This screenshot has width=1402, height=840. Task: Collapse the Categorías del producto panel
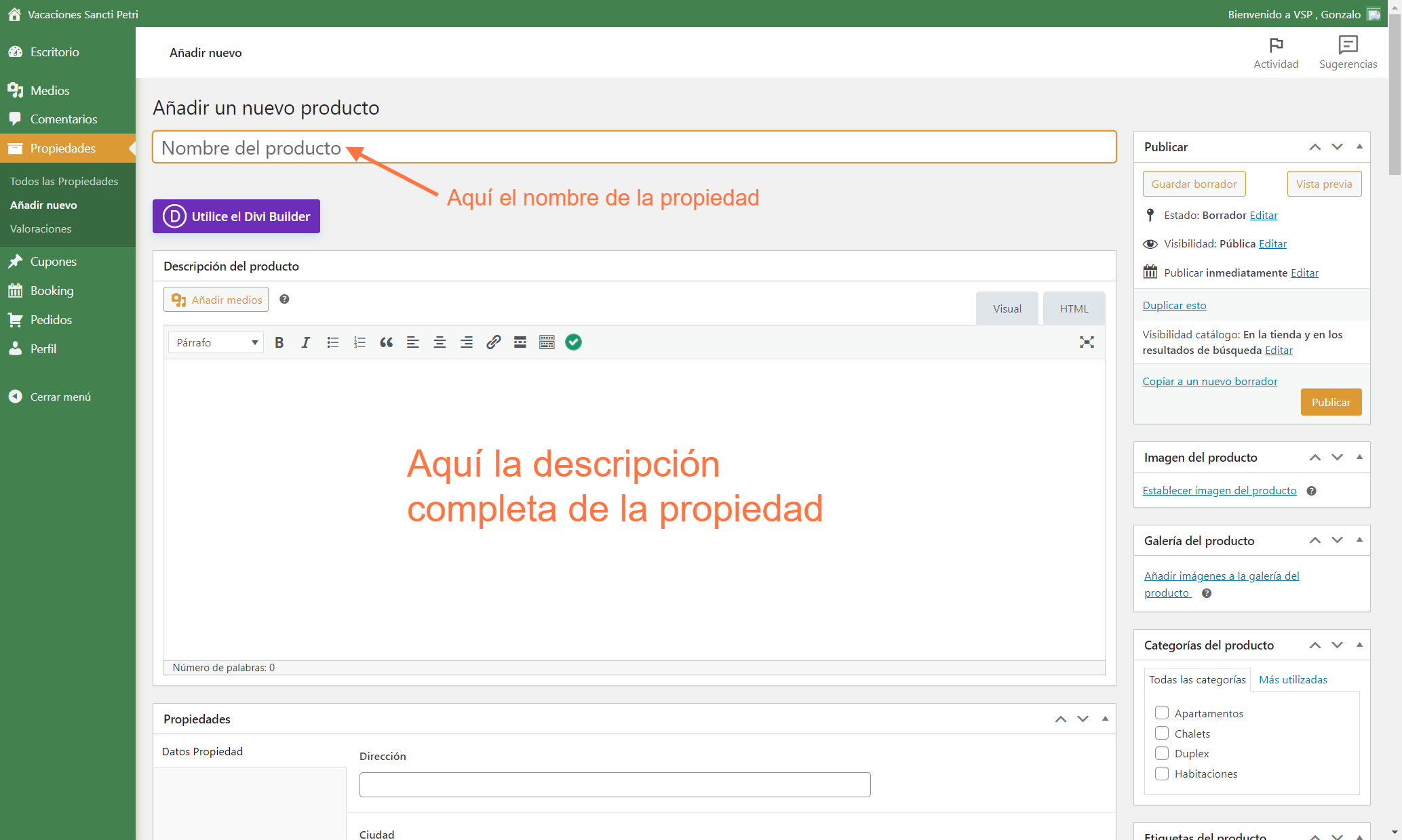(1359, 645)
